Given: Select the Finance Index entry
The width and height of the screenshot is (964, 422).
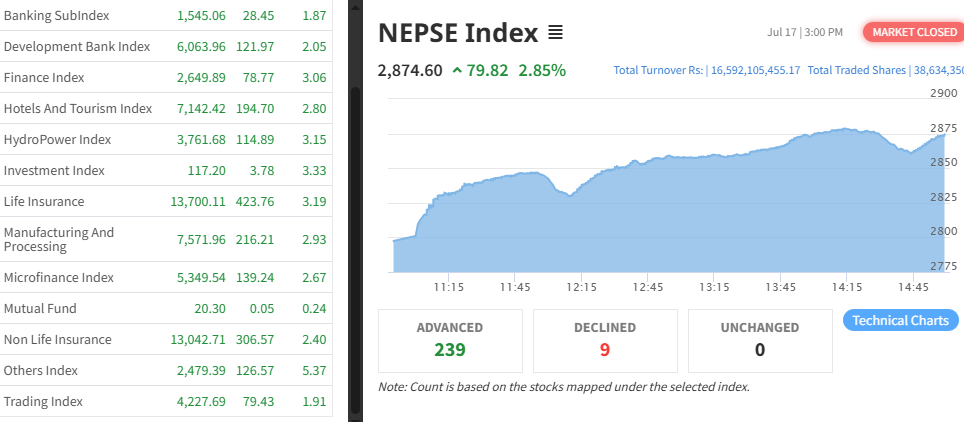Looking at the screenshot, I should click(x=44, y=78).
